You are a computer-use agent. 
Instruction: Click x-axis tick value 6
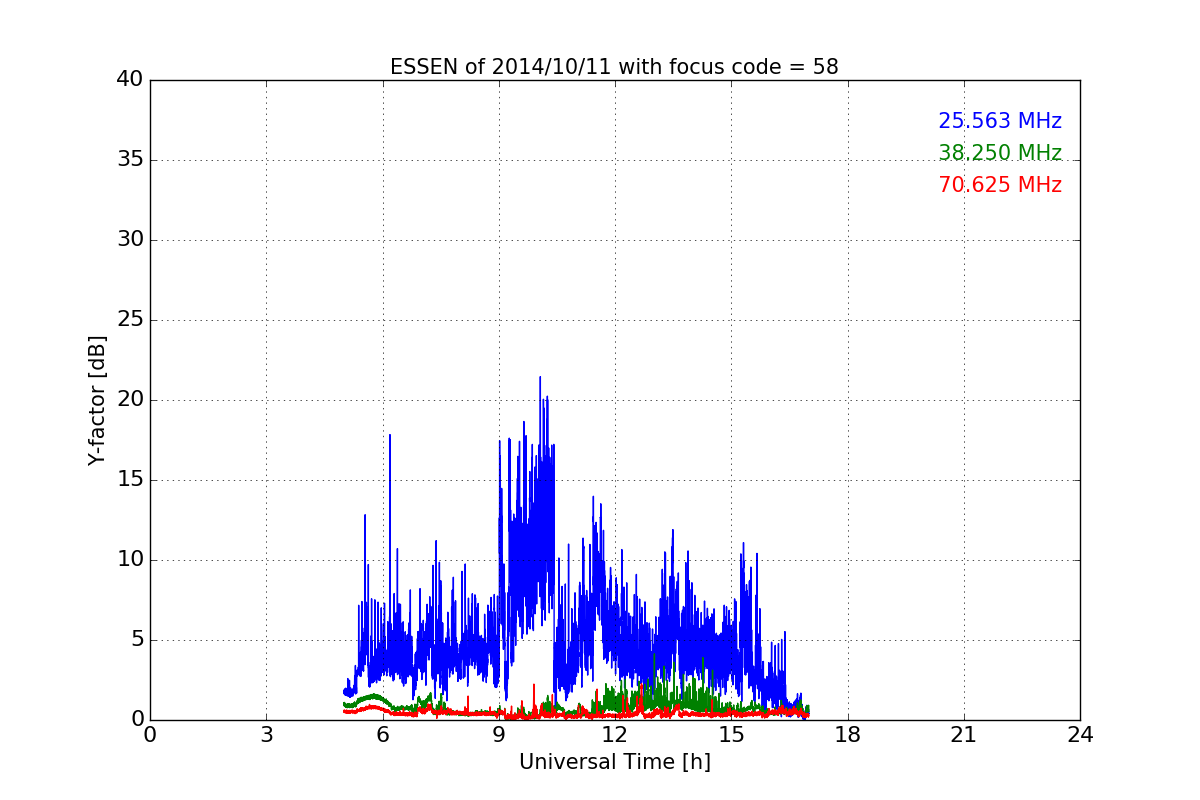382,735
